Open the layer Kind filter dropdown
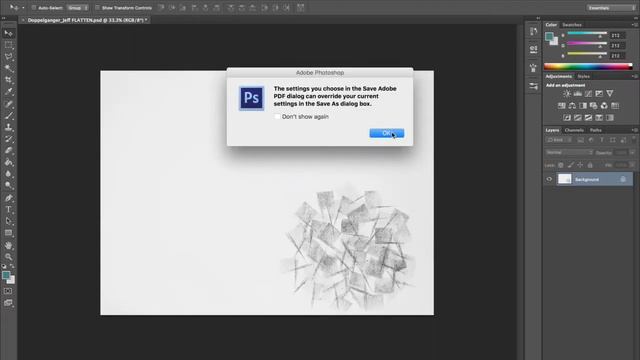Viewport: 640px width, 360px height. (x=560, y=140)
